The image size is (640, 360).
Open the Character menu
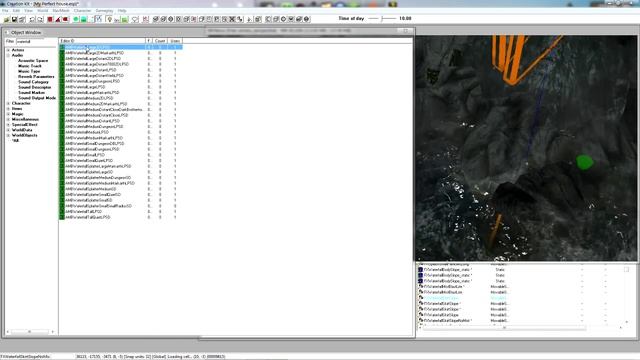pyautogui.click(x=82, y=11)
